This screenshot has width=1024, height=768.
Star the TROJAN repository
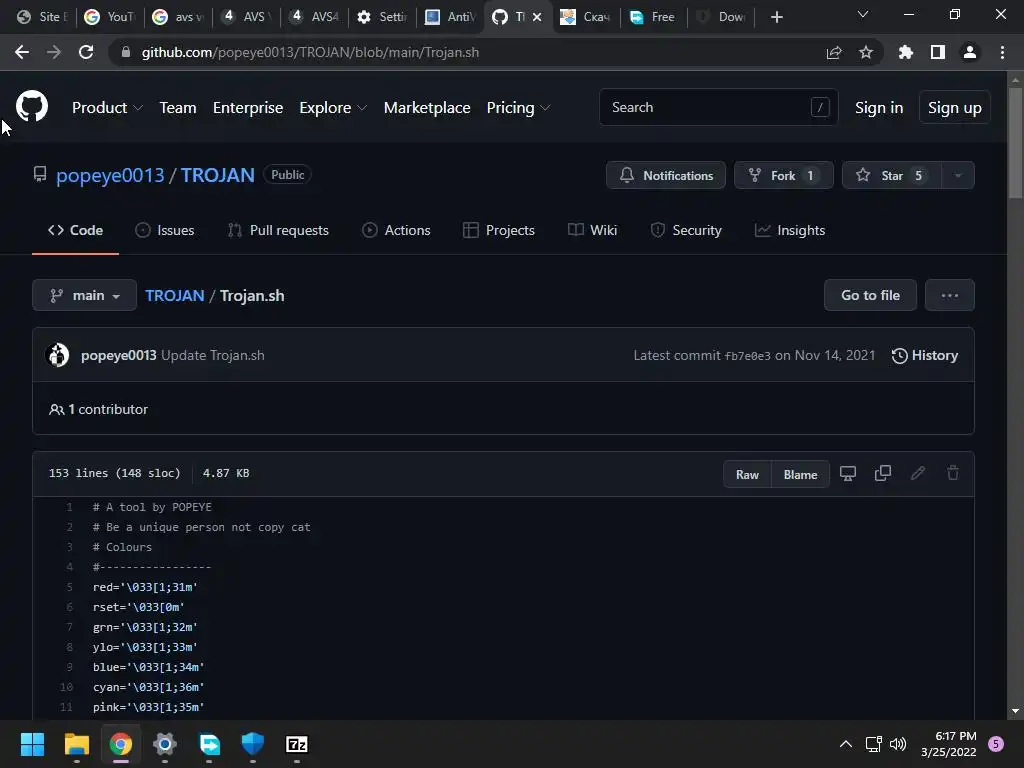coord(891,175)
